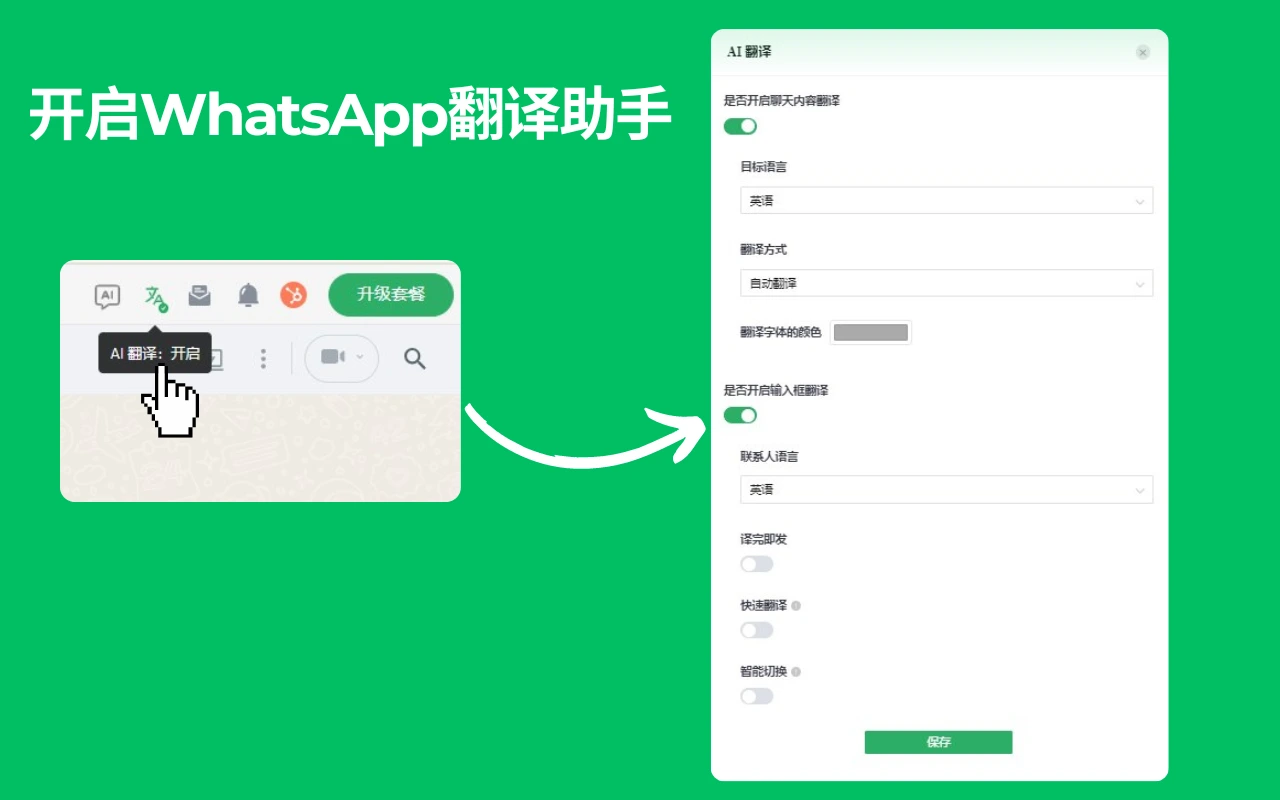Click the notification bell icon
The image size is (1280, 800).
coord(247,295)
